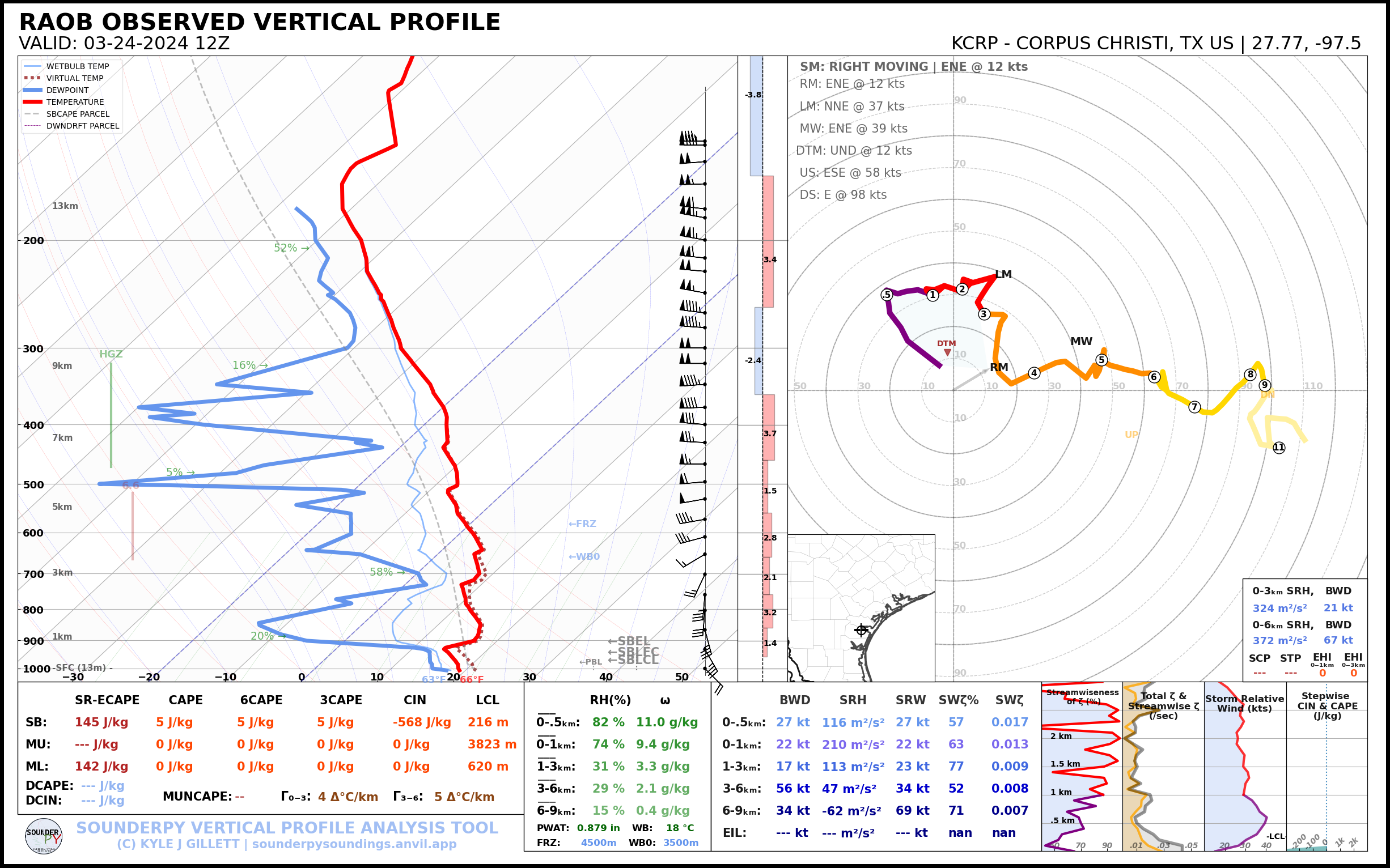The width and height of the screenshot is (1390, 868).
Task: Click the SB CIN value -568 J/kg
Action: 422,722
